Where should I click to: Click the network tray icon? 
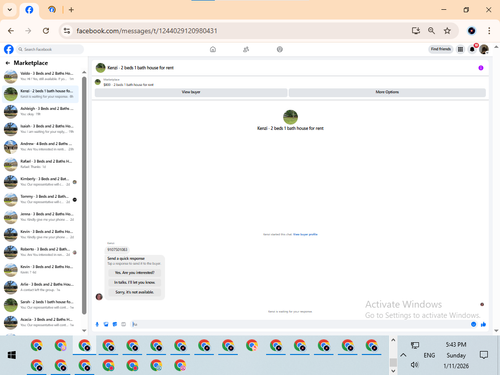415,345
